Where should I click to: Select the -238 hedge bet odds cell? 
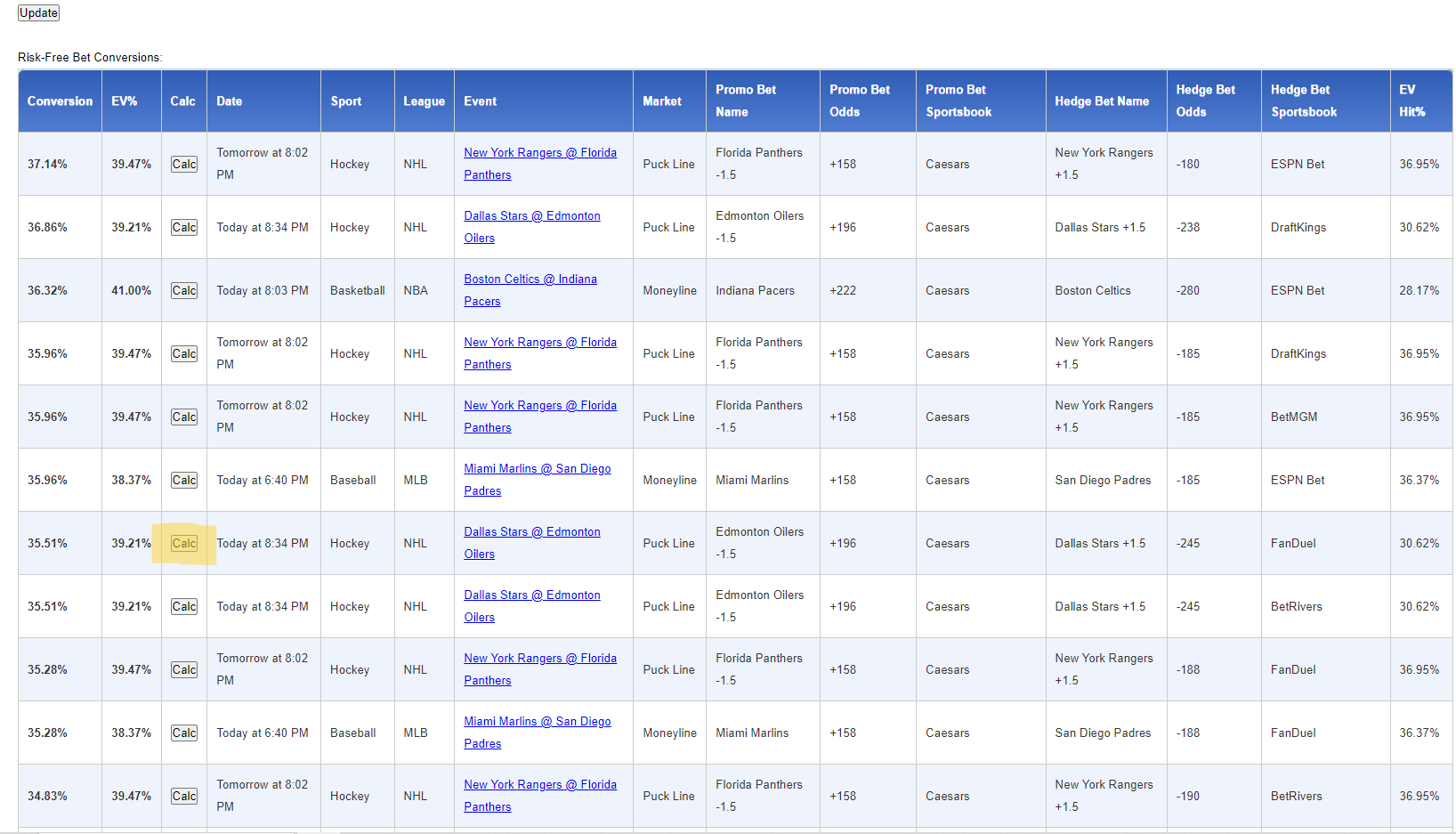pyautogui.click(x=1214, y=227)
